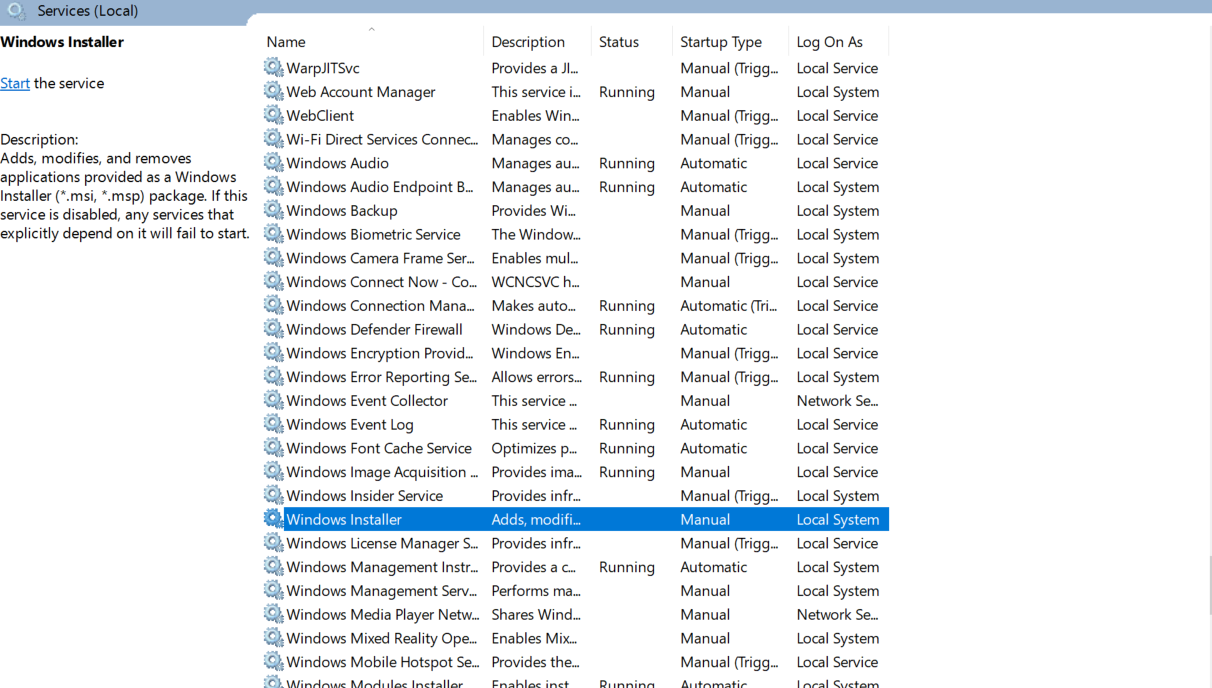The image size is (1212, 688).
Task: Click 'Enables Mix...' description cell
Action: [535, 638]
